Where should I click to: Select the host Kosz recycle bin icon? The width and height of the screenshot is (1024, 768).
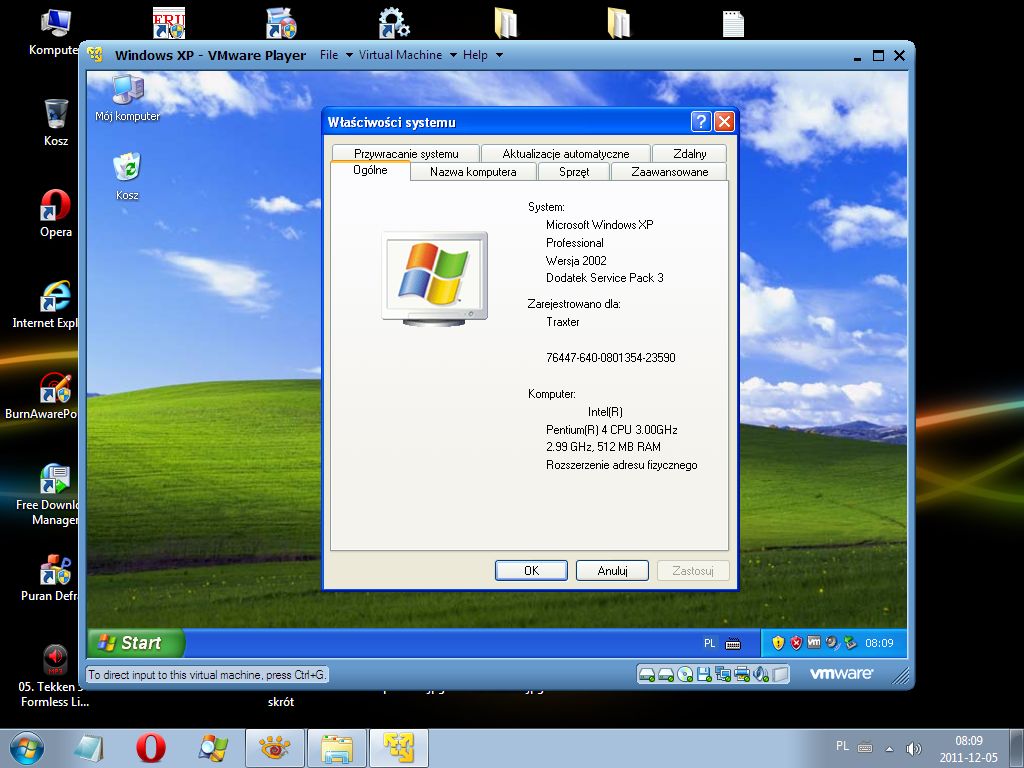(x=56, y=123)
